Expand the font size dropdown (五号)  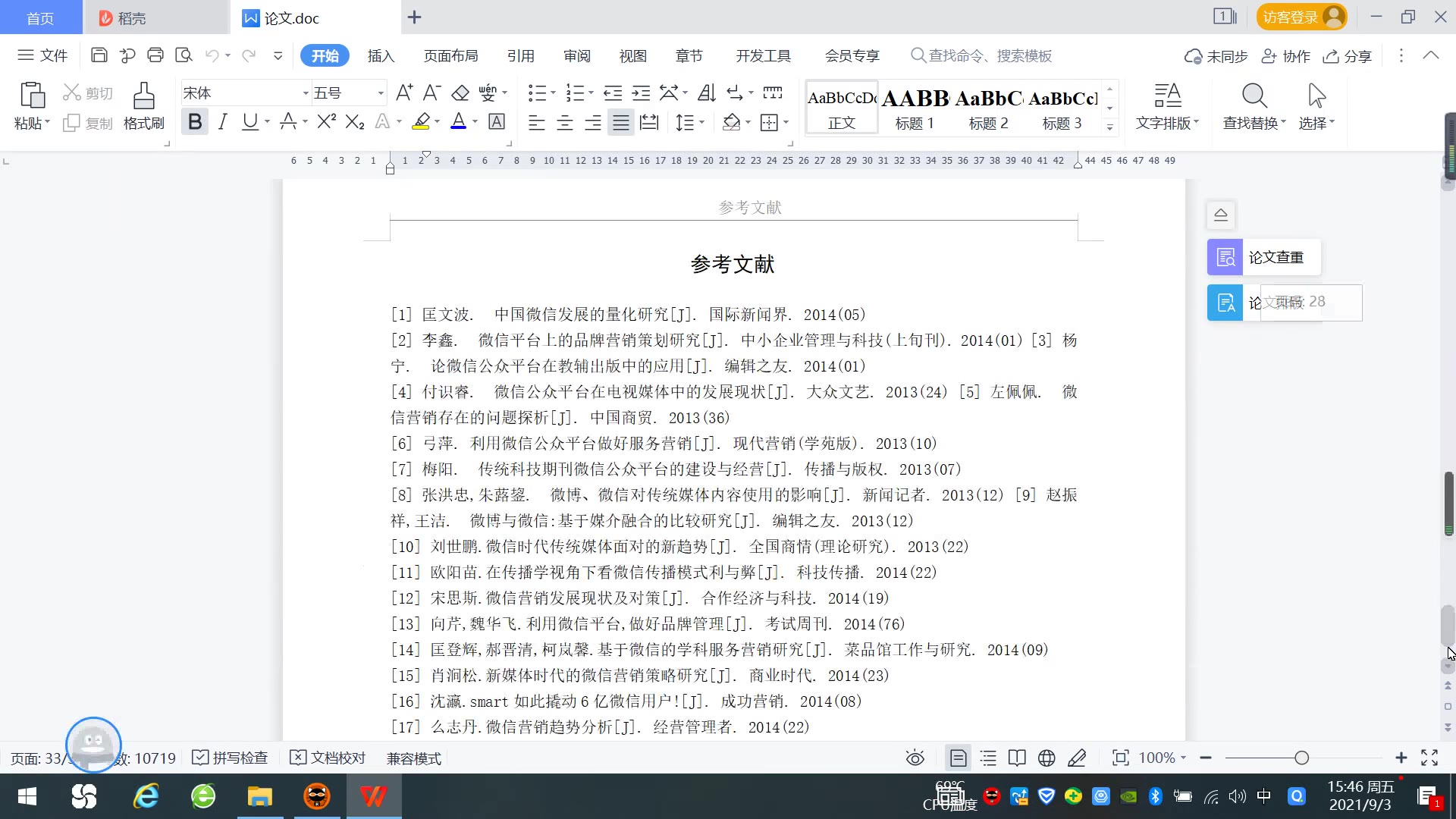click(381, 93)
